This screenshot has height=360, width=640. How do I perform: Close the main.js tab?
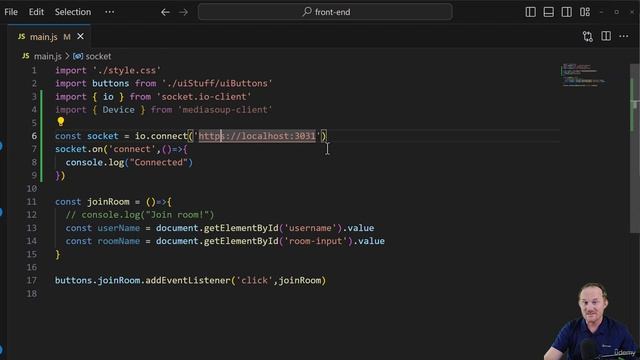coord(80,37)
